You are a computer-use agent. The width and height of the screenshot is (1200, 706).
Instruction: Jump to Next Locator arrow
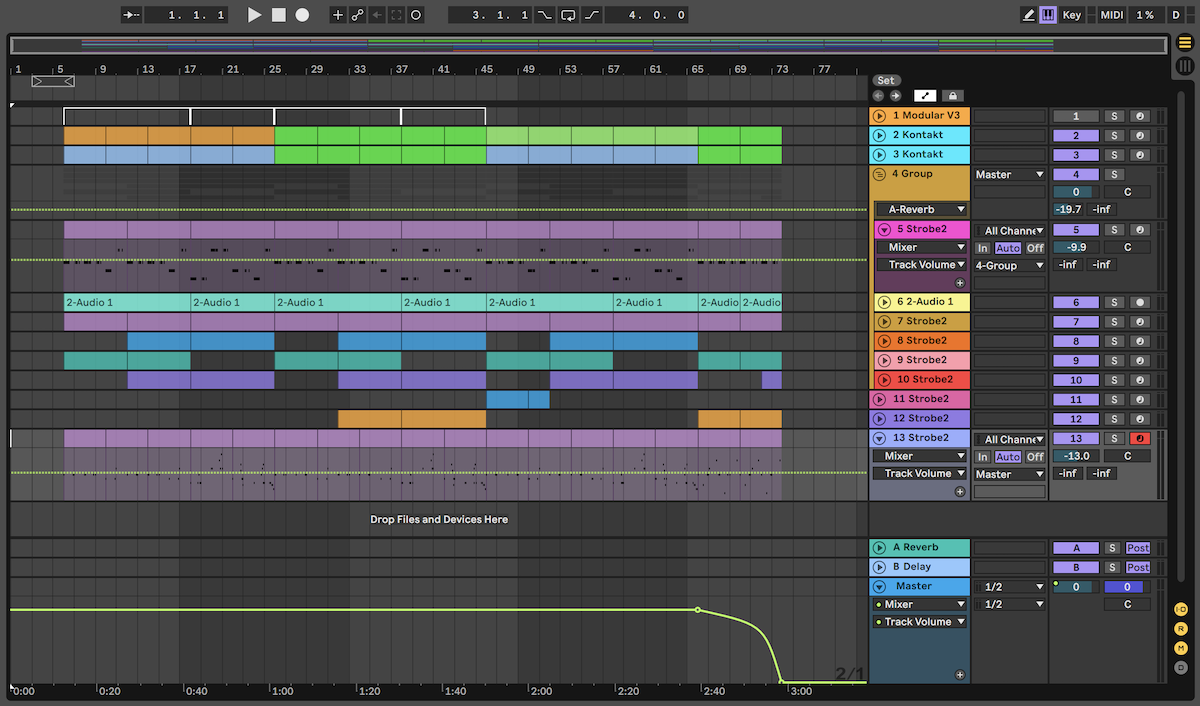895,96
